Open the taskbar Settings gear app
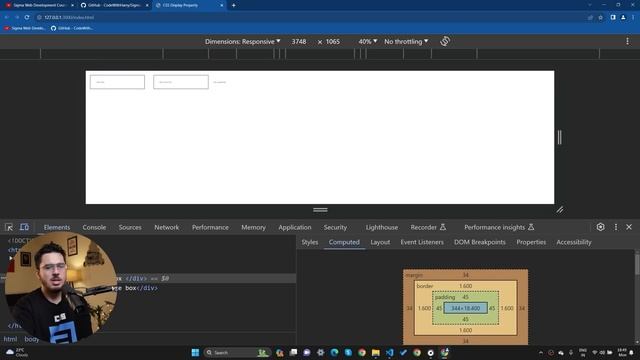This screenshot has width=640, height=360. pyautogui.click(x=320, y=352)
